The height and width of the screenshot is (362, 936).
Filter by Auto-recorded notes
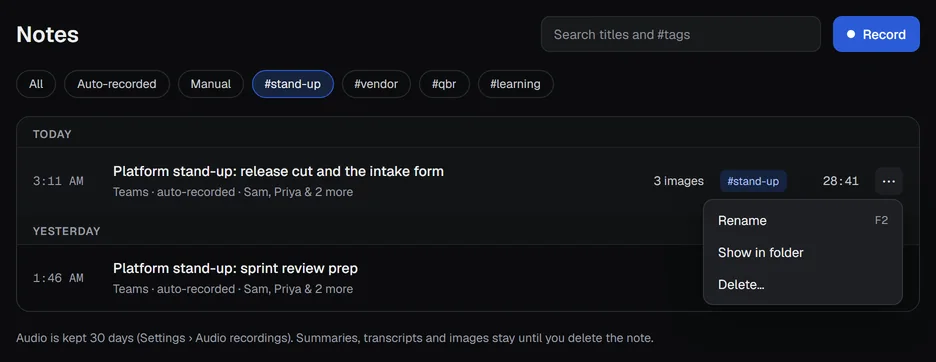click(x=117, y=84)
